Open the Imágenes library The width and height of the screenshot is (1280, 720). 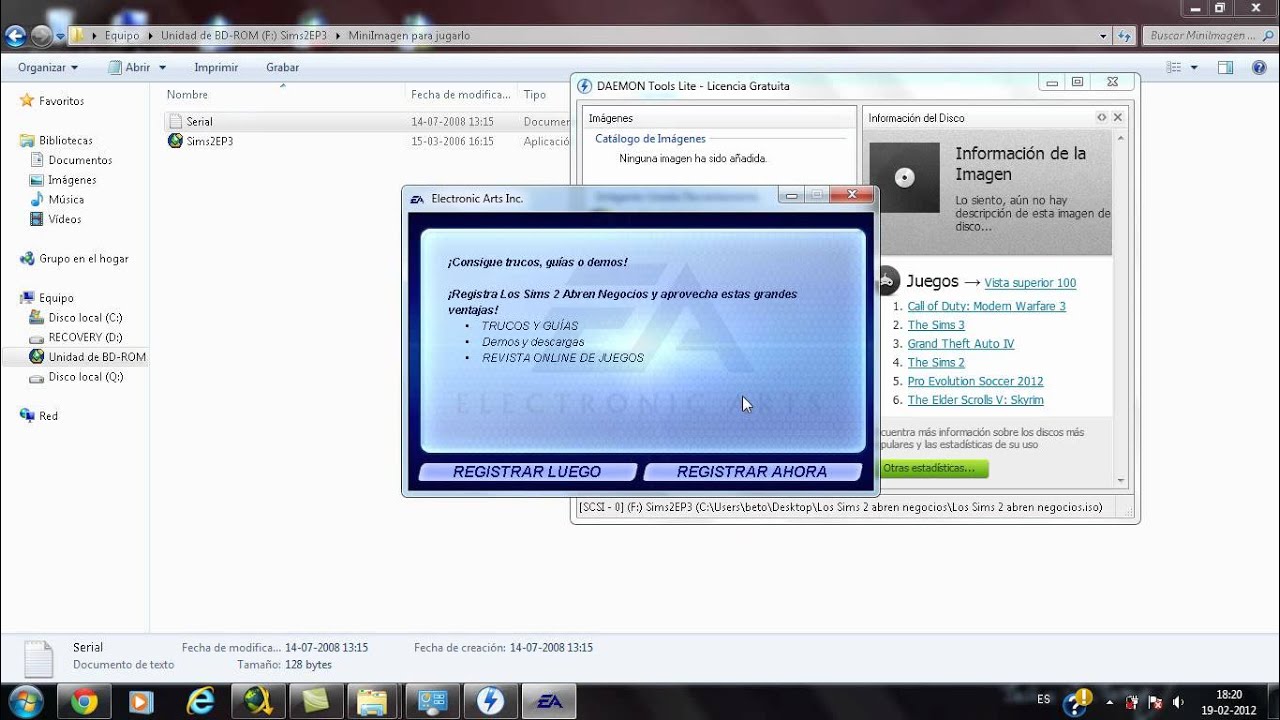72,180
